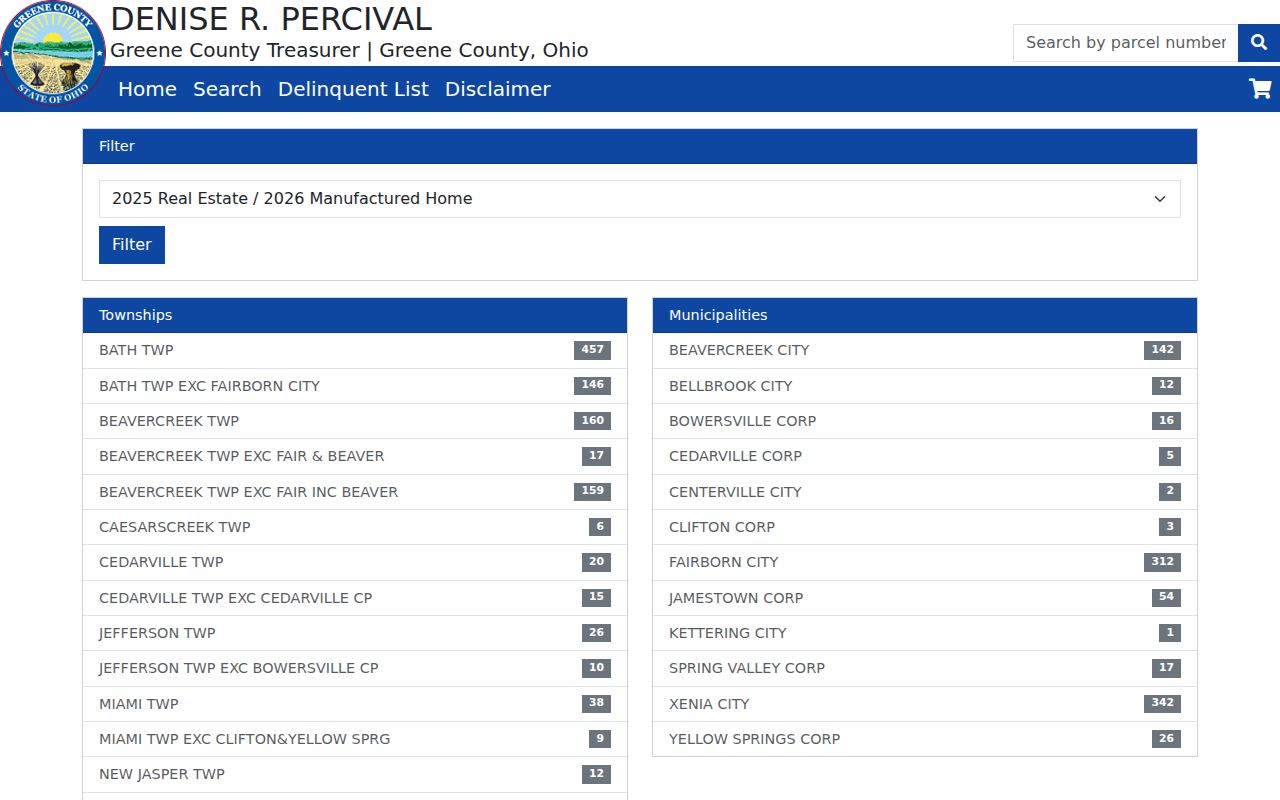
Task: Click the Municipalities panel header
Action: pos(925,315)
